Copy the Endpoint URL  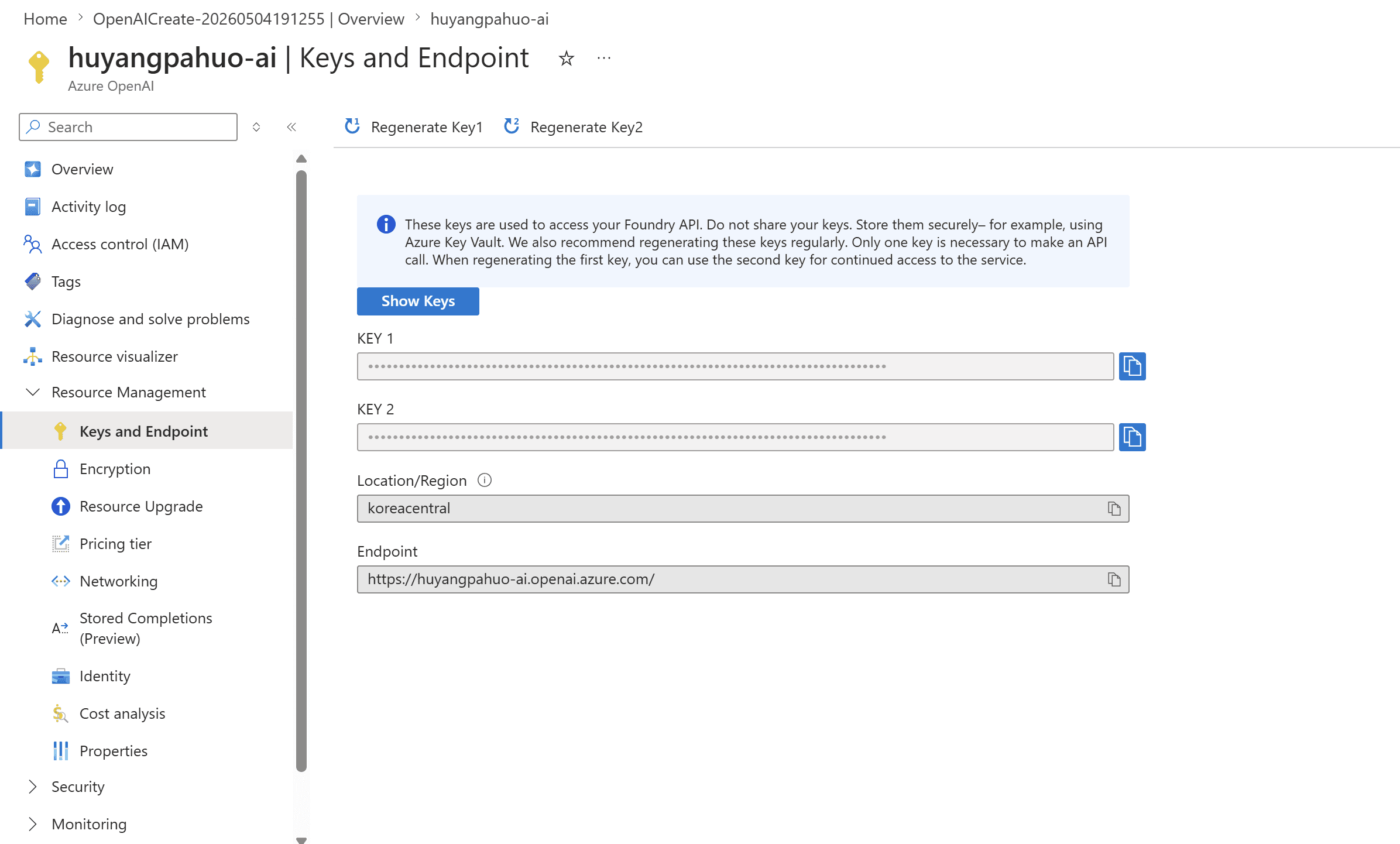point(1114,579)
